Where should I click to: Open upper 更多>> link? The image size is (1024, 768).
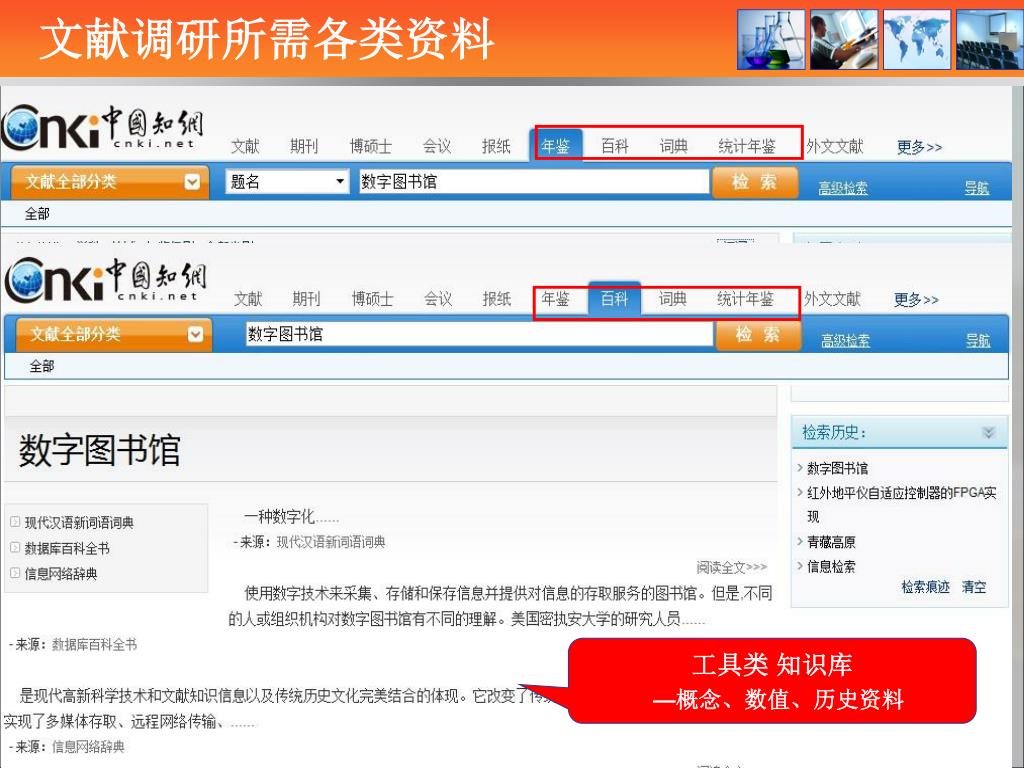click(x=920, y=147)
